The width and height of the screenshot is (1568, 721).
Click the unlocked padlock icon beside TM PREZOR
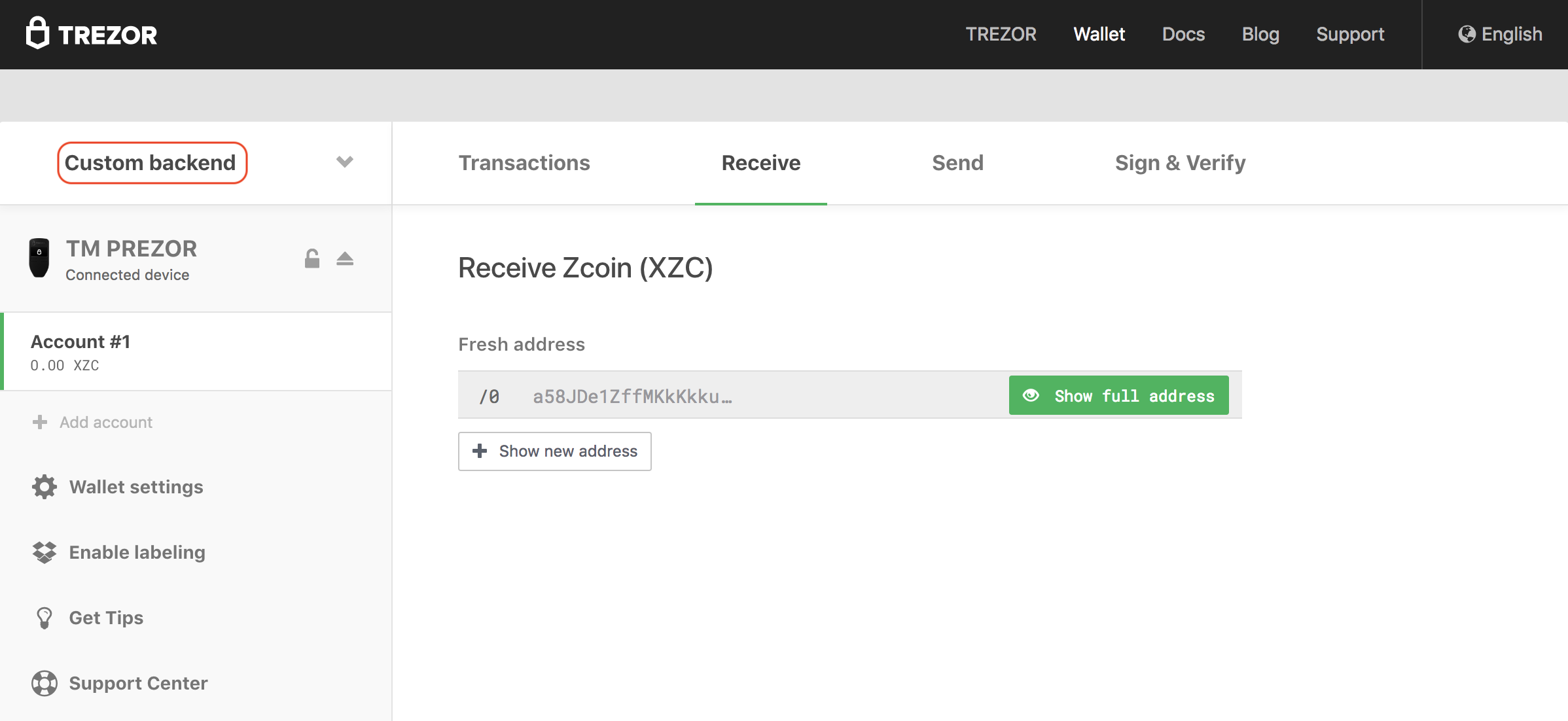pyautogui.click(x=312, y=258)
